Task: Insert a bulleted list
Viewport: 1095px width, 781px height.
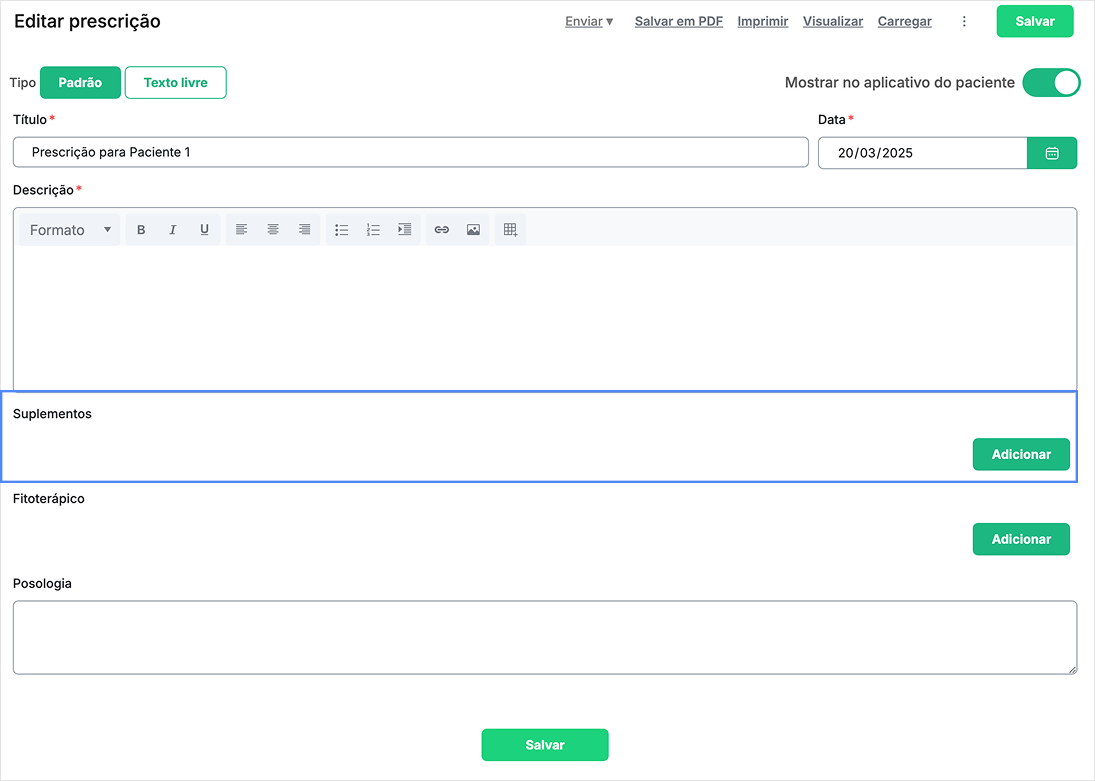Action: [341, 230]
